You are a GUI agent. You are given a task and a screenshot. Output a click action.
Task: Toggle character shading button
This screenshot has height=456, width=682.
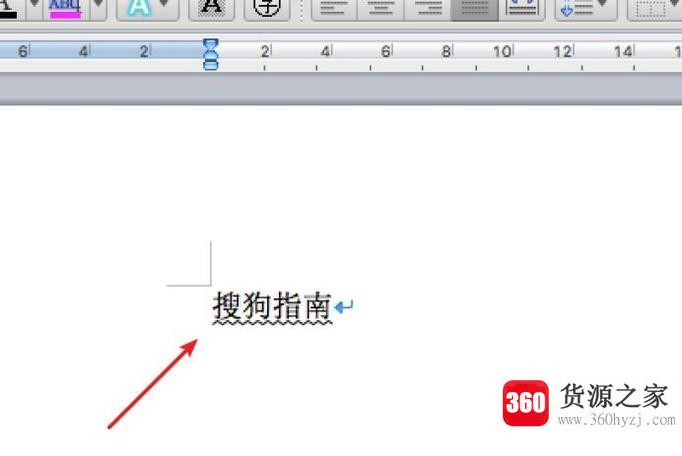pyautogui.click(x=211, y=8)
